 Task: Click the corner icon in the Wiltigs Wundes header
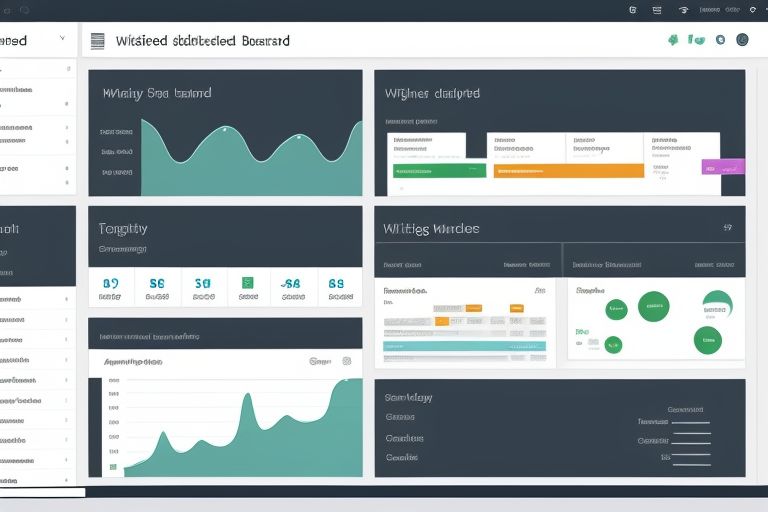727,228
